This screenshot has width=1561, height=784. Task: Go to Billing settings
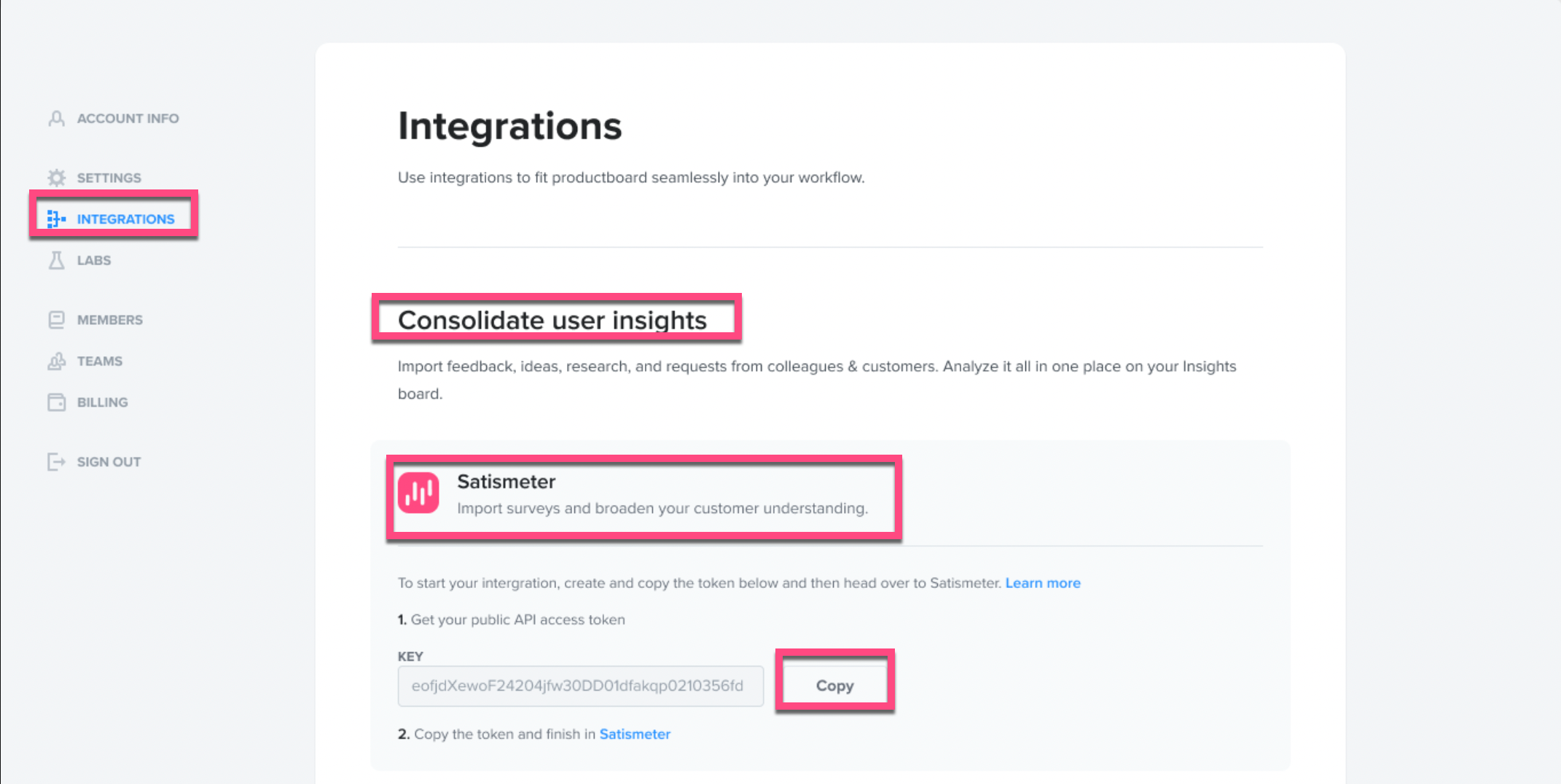click(102, 401)
